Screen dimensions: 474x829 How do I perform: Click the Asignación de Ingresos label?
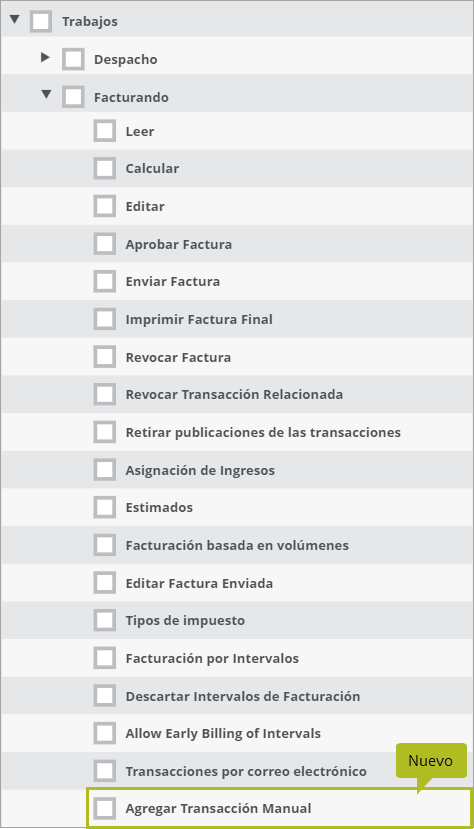200,471
